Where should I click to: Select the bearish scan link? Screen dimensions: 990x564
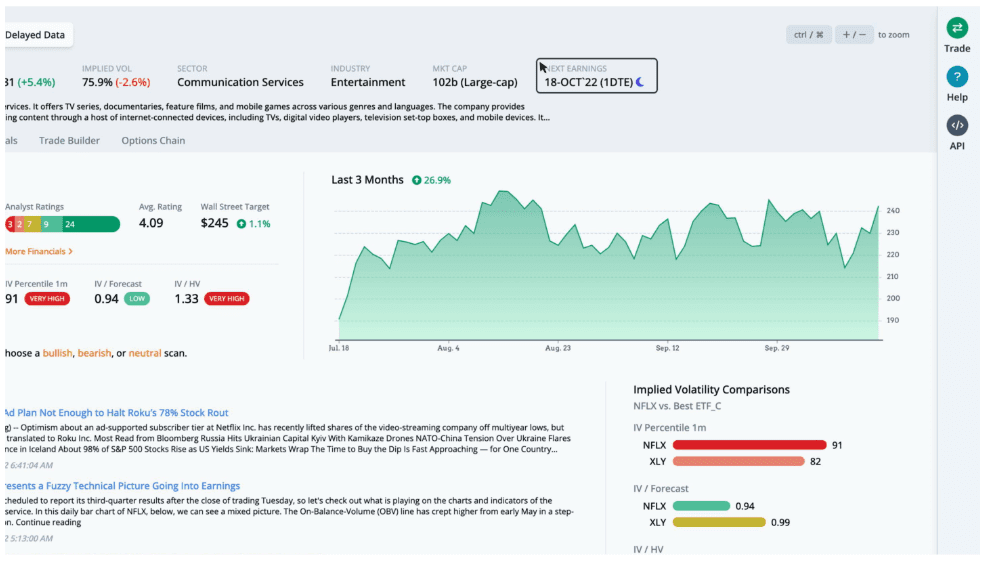pos(94,353)
